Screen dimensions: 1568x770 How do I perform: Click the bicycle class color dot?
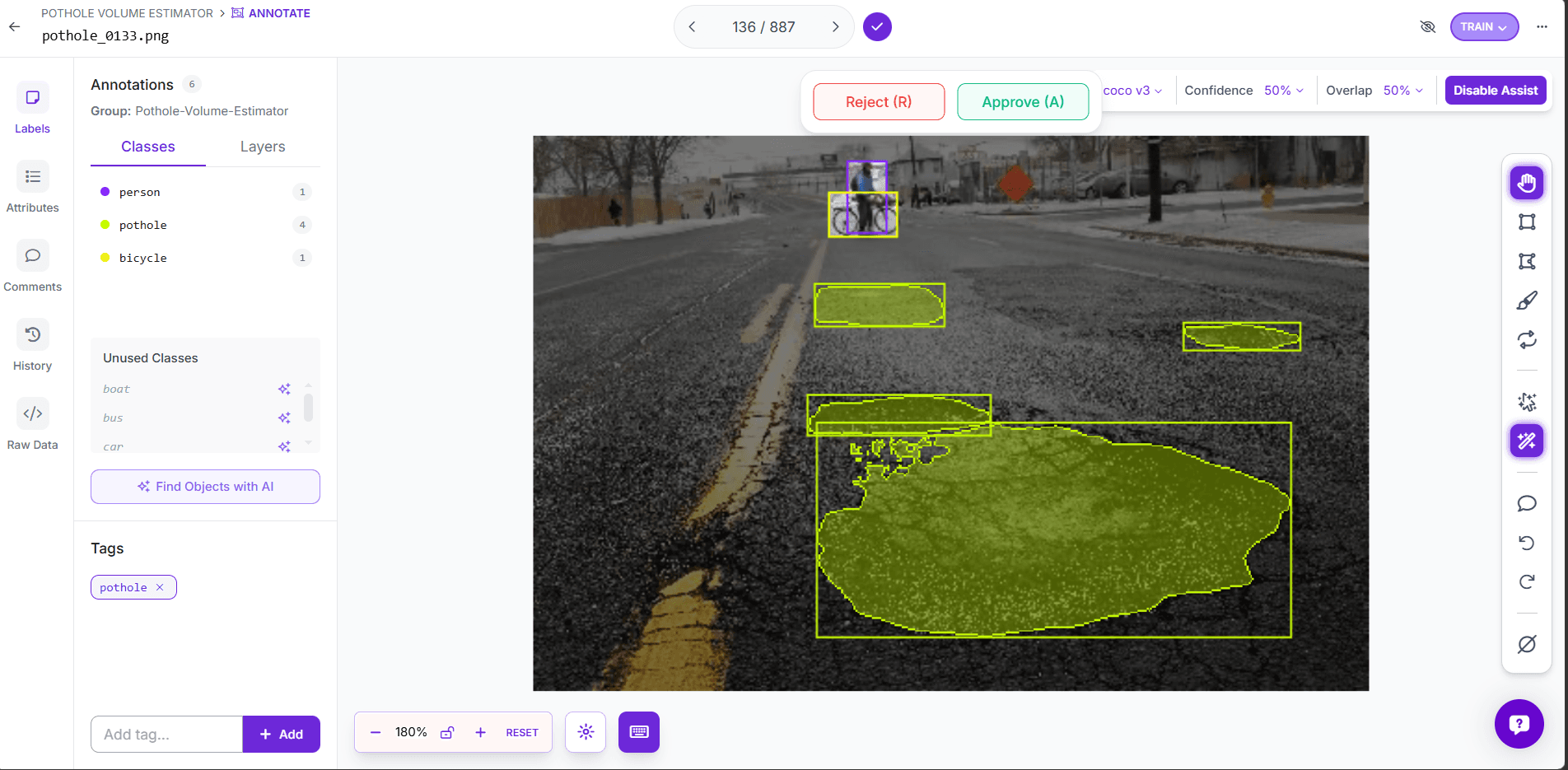coord(105,258)
